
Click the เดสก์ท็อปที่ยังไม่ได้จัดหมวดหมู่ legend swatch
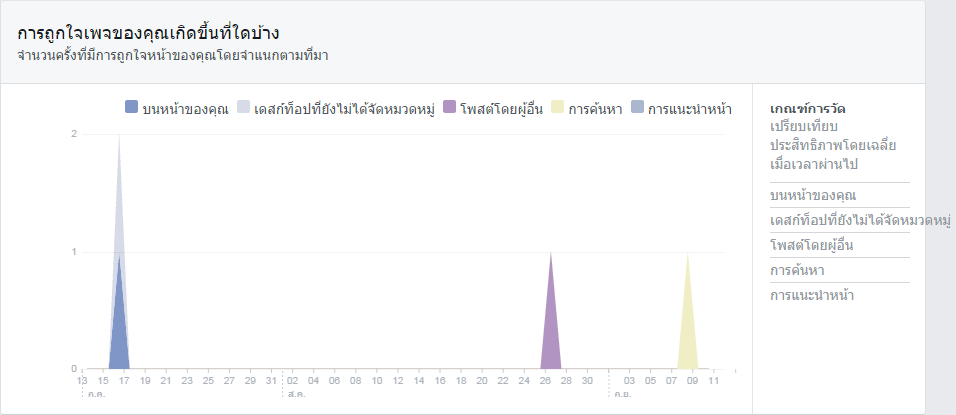(243, 107)
